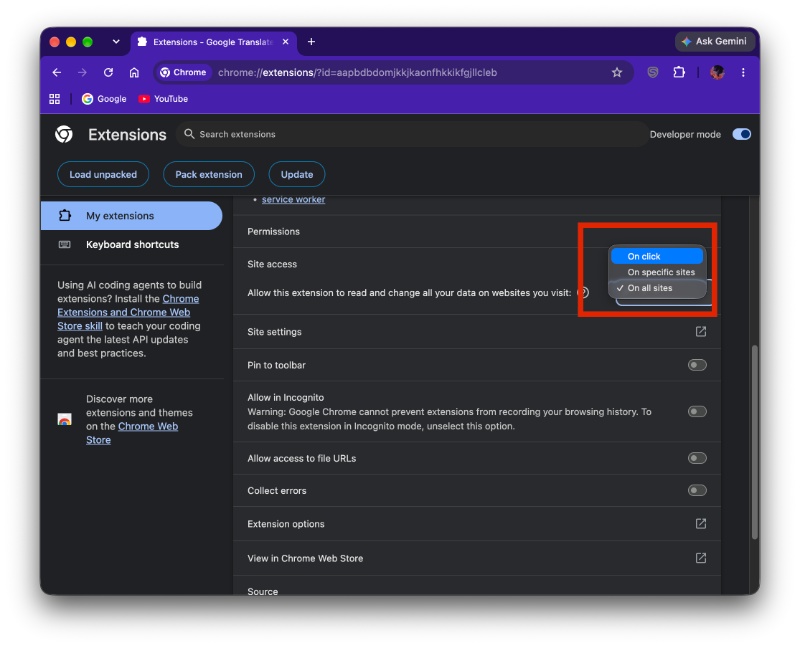This screenshot has height=648, width=800.
Task: Choose On all sites option
Action: click(657, 288)
